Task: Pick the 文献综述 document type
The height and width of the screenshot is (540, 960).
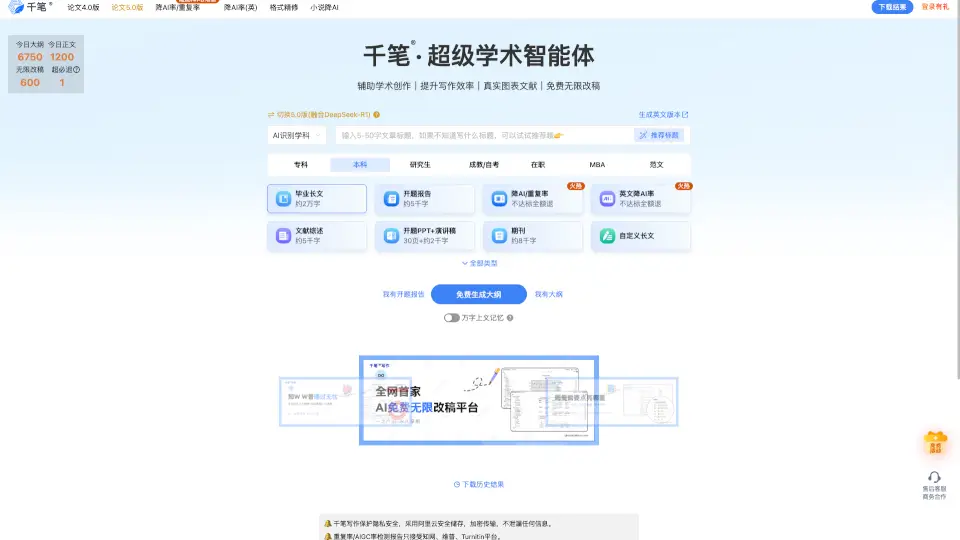Action: 317,236
